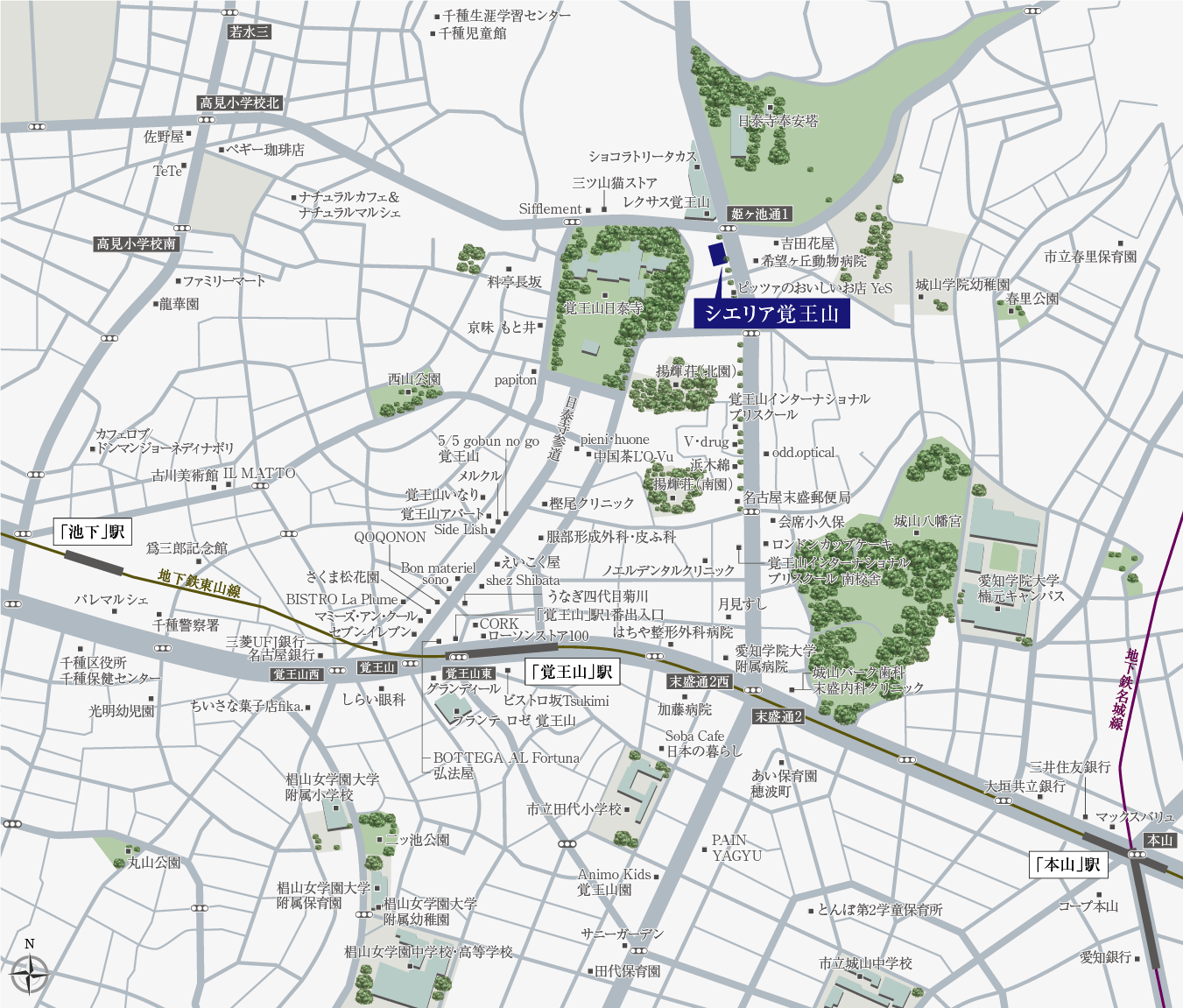Select the 「本山」駅 station label
This screenshot has height=1008, width=1183.
pos(1067,865)
